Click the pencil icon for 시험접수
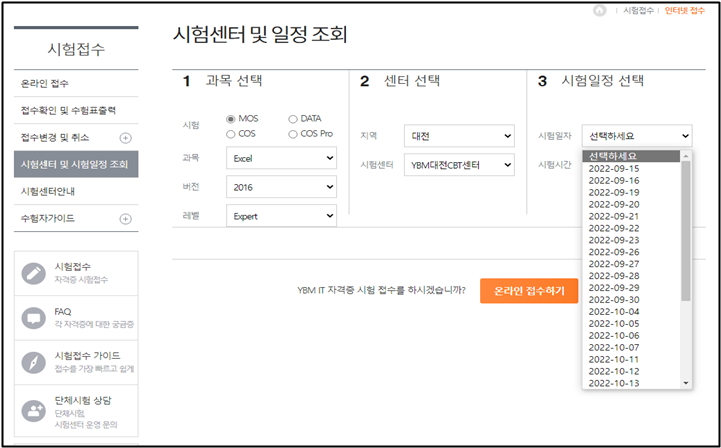The width and height of the screenshot is (721, 448). click(34, 272)
